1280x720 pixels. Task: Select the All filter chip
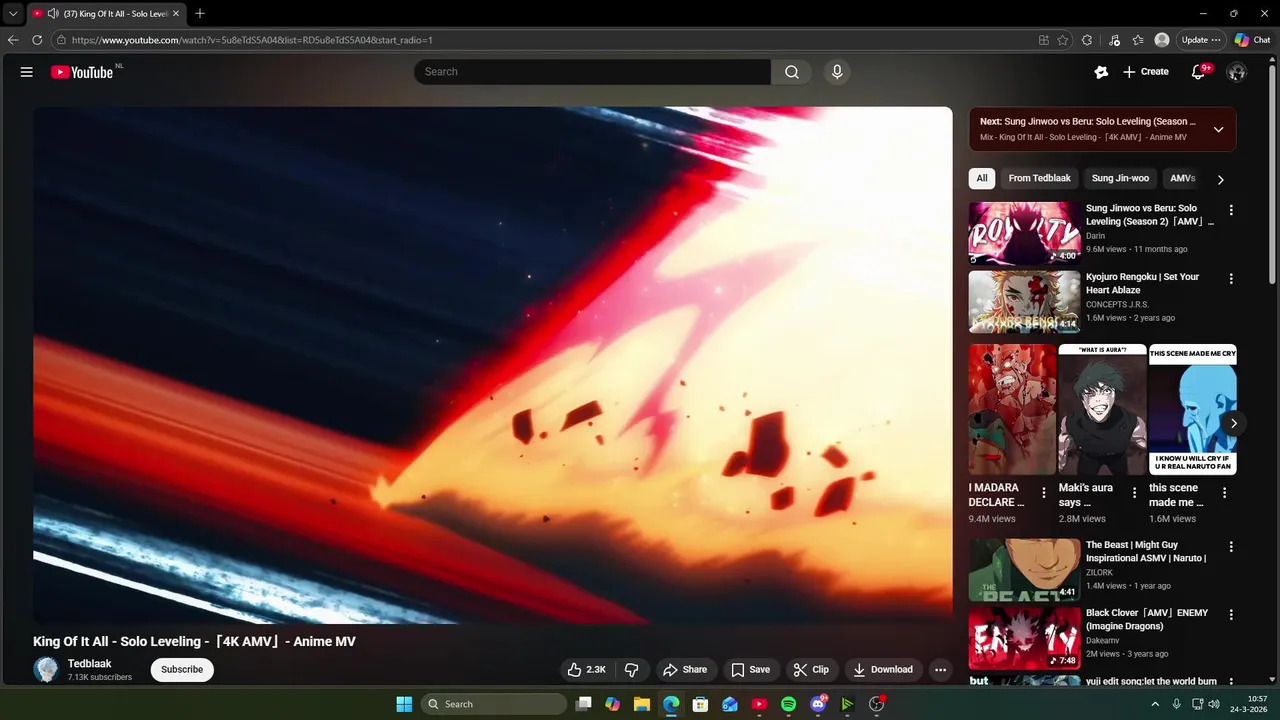pos(982,178)
